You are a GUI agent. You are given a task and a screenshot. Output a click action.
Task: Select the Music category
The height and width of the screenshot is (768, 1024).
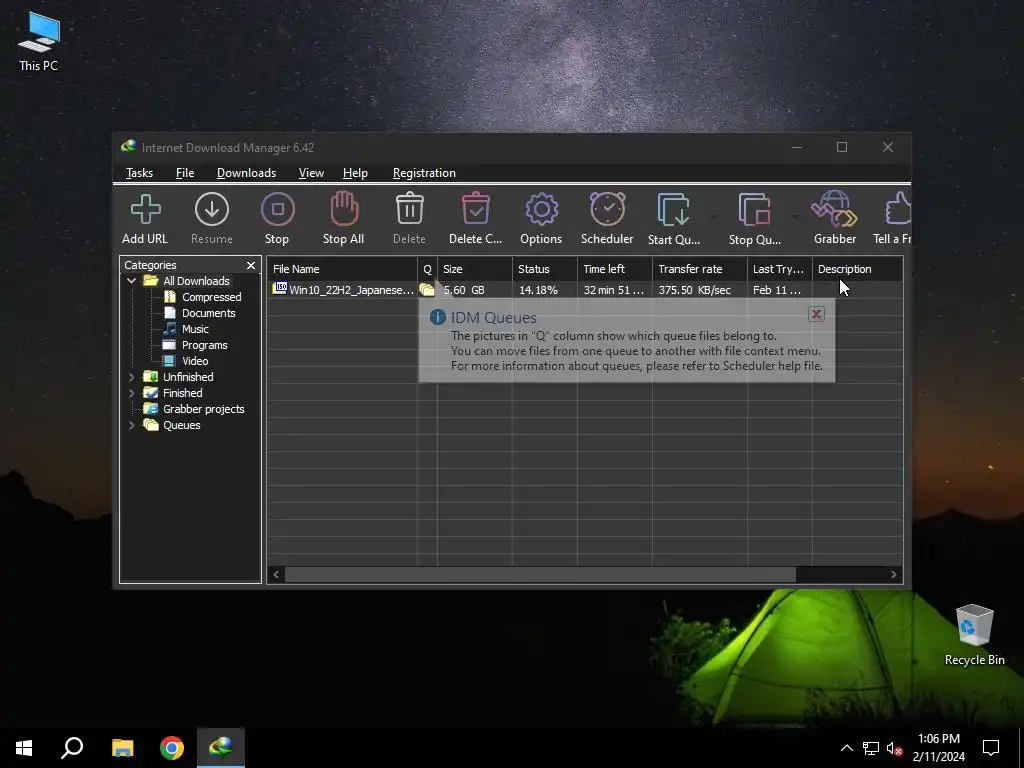point(195,329)
